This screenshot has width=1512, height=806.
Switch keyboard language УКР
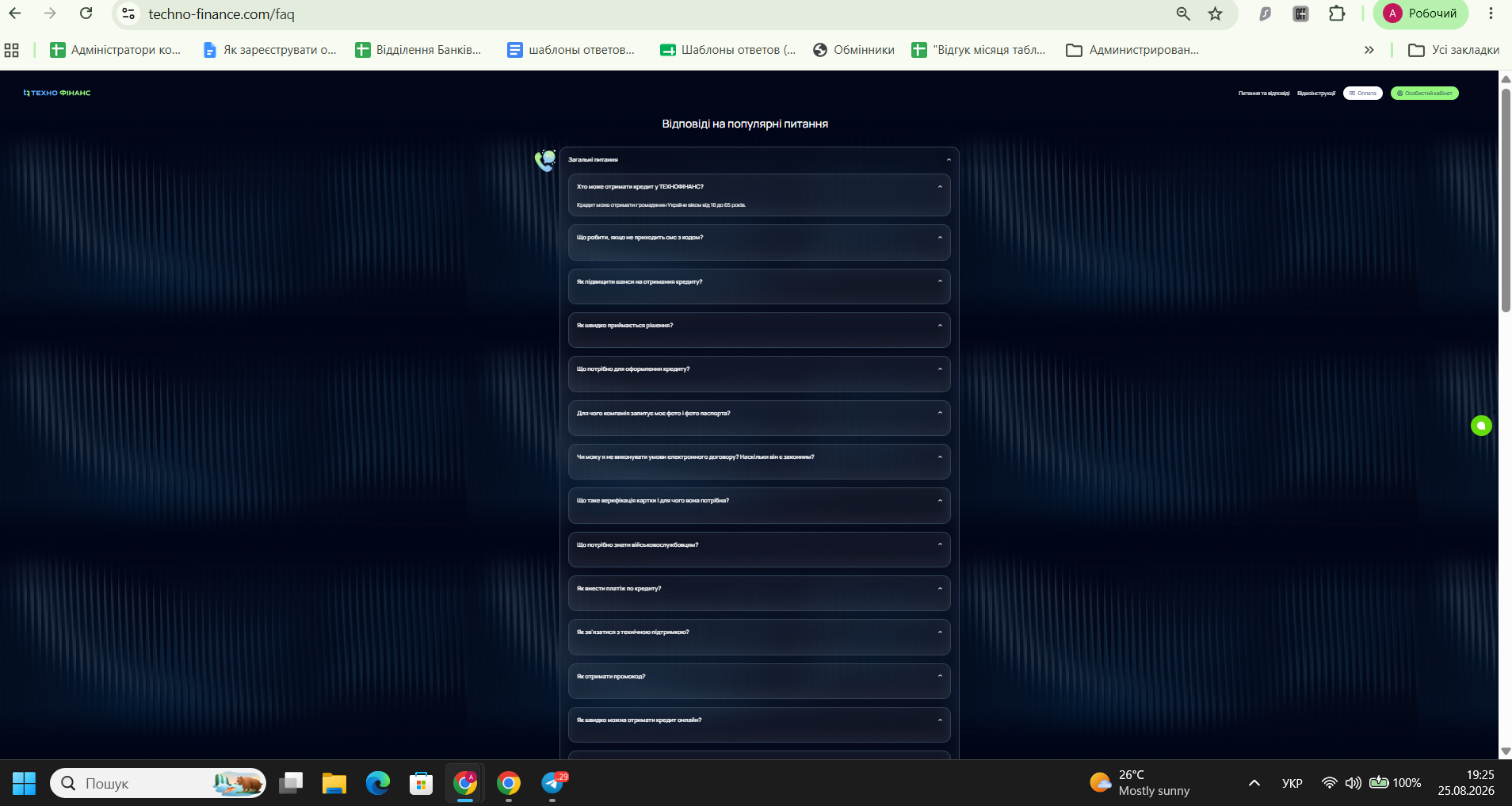click(x=1292, y=783)
